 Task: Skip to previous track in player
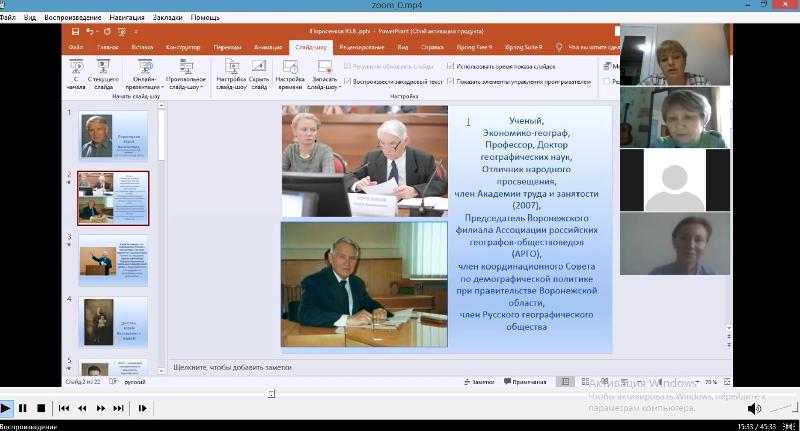pos(64,408)
